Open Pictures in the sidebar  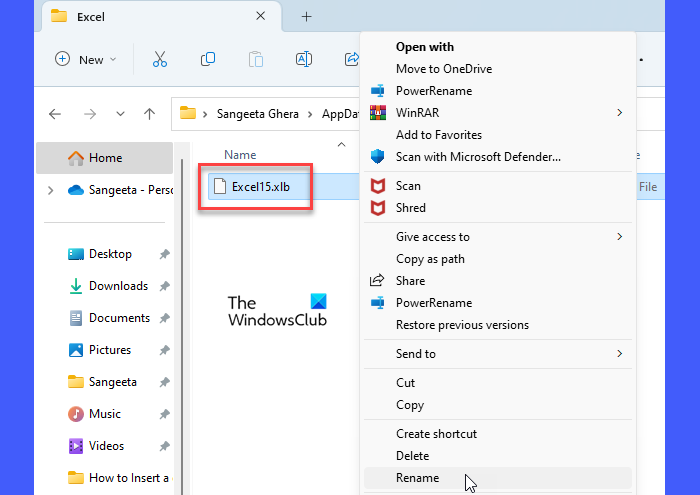[x=100, y=350]
